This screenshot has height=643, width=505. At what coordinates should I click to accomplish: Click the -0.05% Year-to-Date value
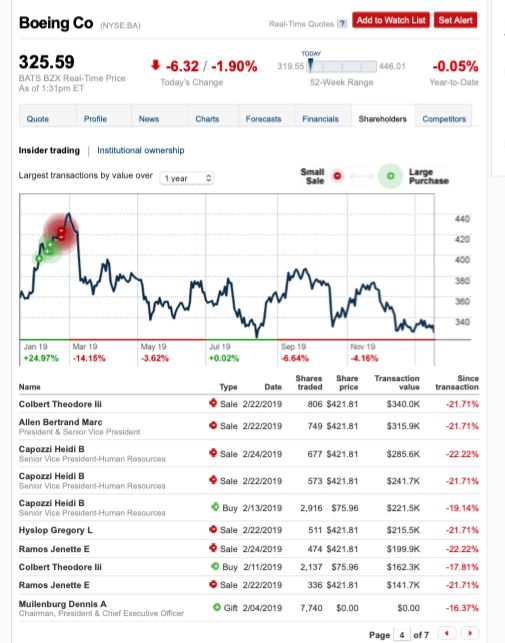(x=455, y=66)
